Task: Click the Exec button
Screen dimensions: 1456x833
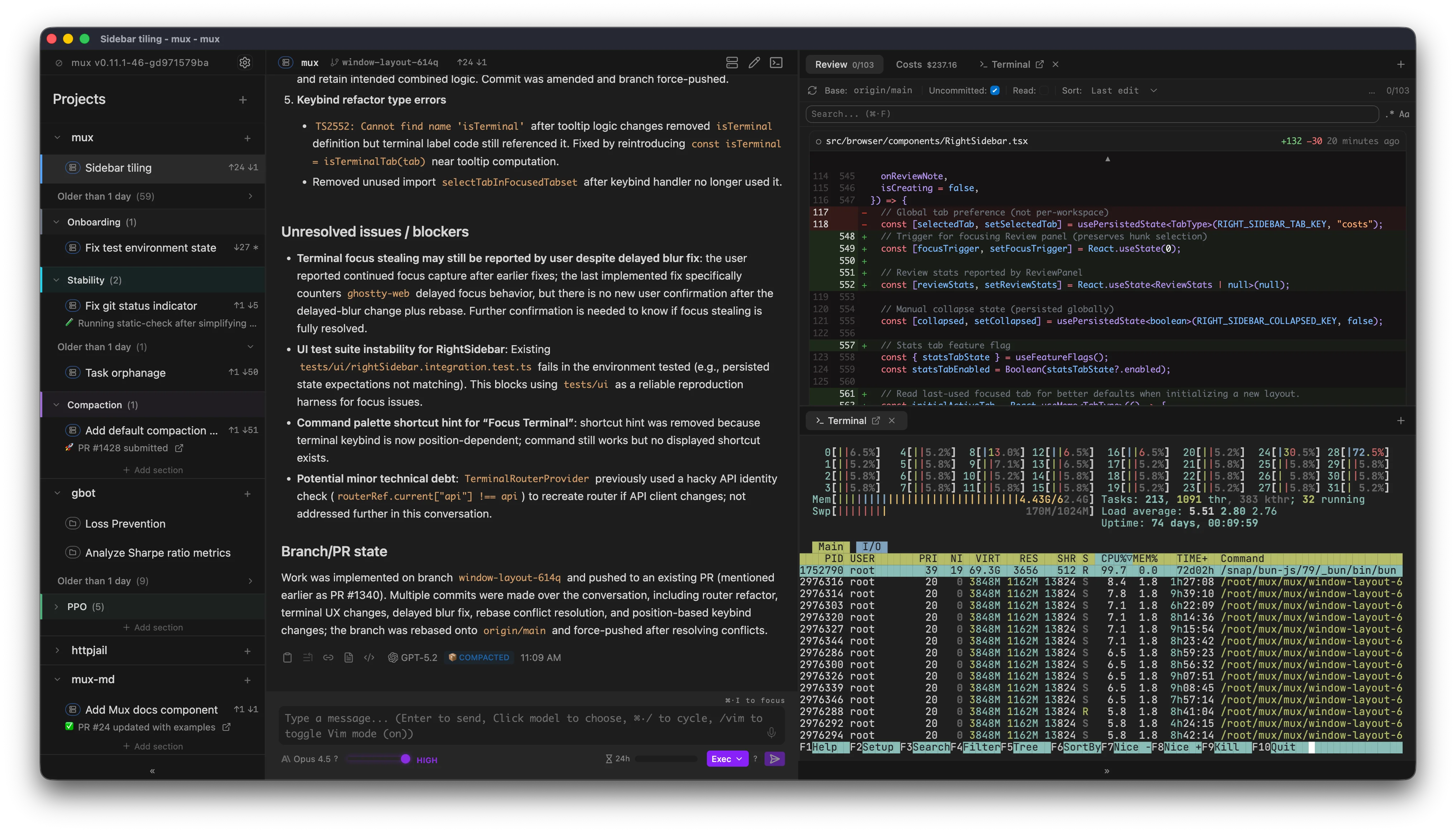Action: pos(726,758)
